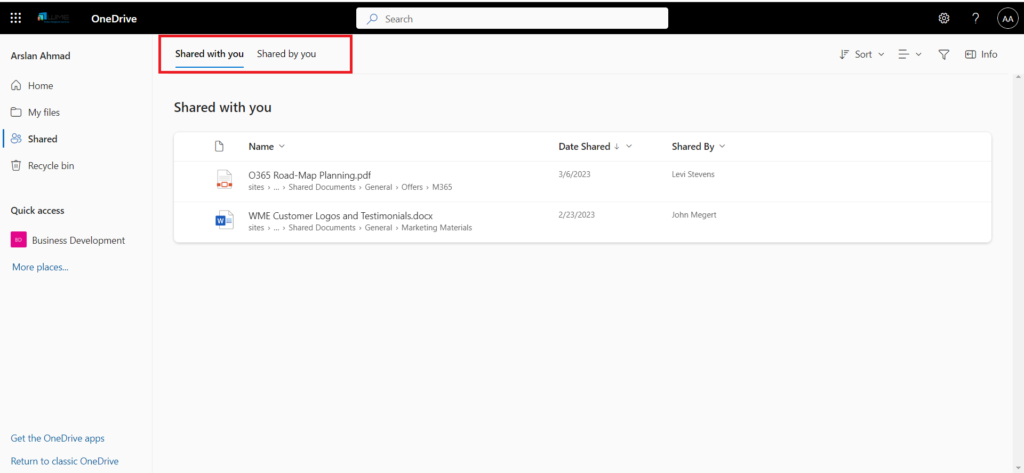The height and width of the screenshot is (473, 1024).
Task: Switch to the Shared by you tab
Action: (286, 54)
